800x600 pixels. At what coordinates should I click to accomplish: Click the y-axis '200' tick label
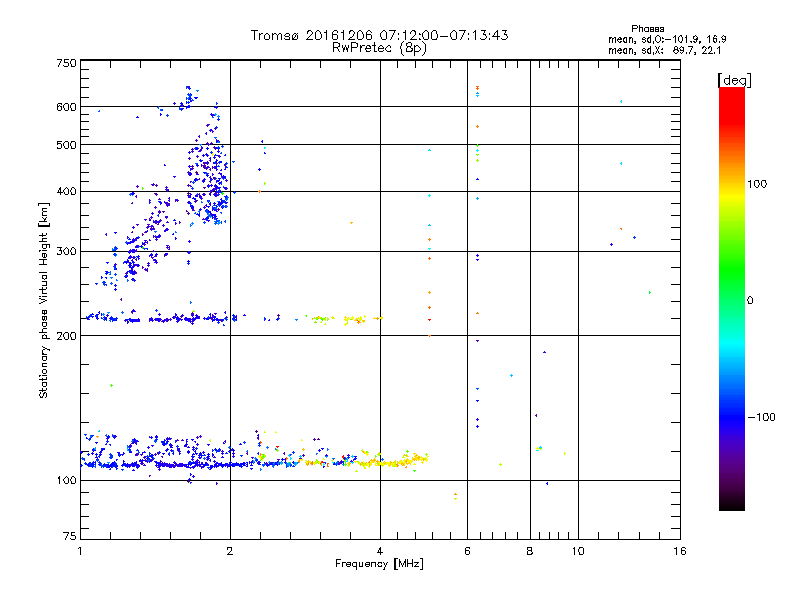coord(66,336)
